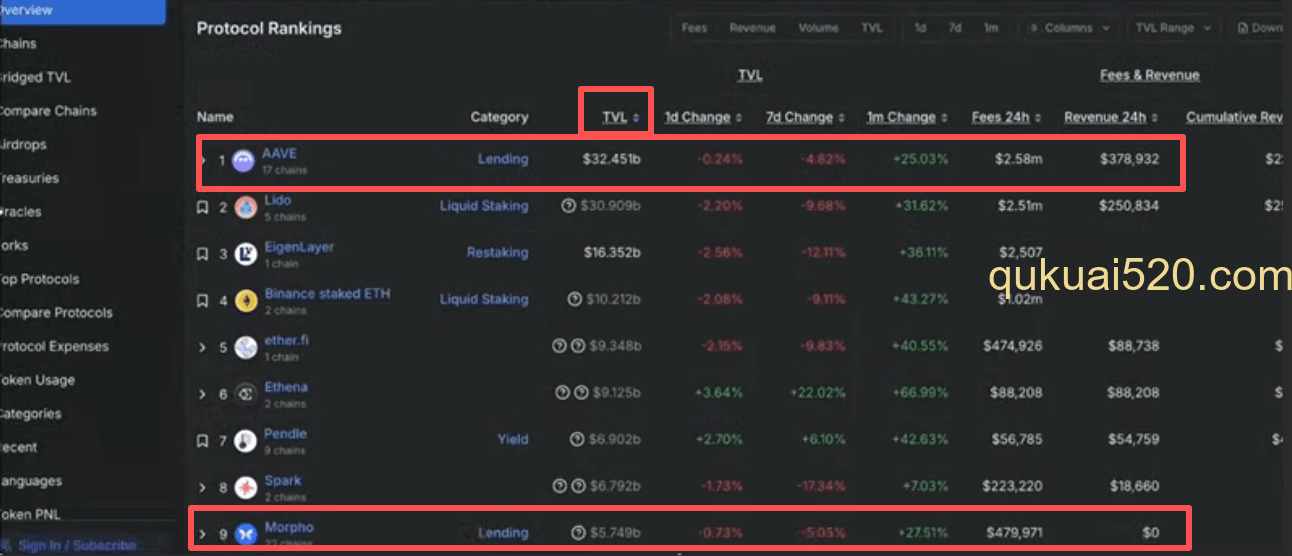Screen dimensions: 1292x556
Task: Toggle the TVL button beside Volume
Action: 872,28
